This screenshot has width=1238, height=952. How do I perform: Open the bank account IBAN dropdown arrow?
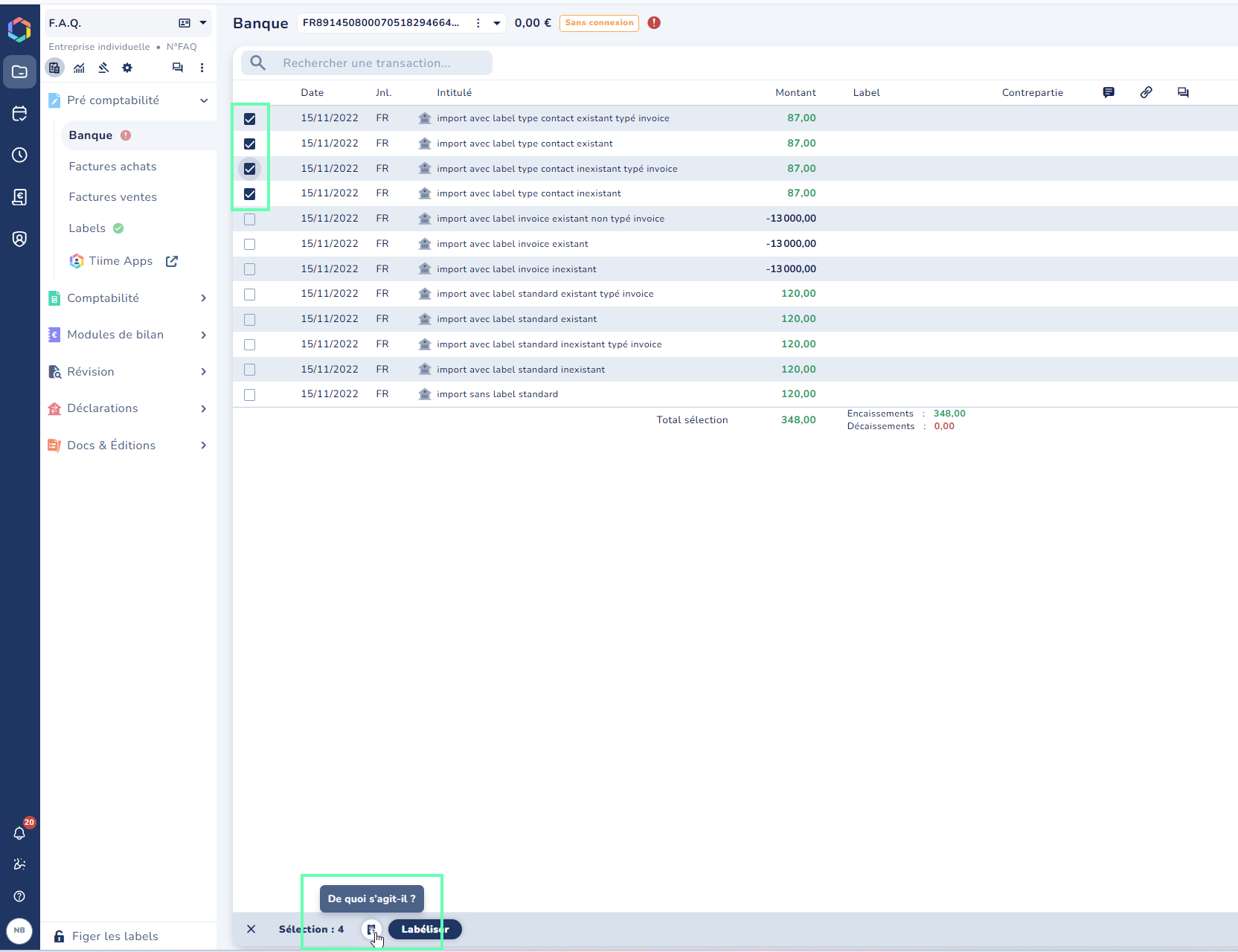pyautogui.click(x=497, y=23)
